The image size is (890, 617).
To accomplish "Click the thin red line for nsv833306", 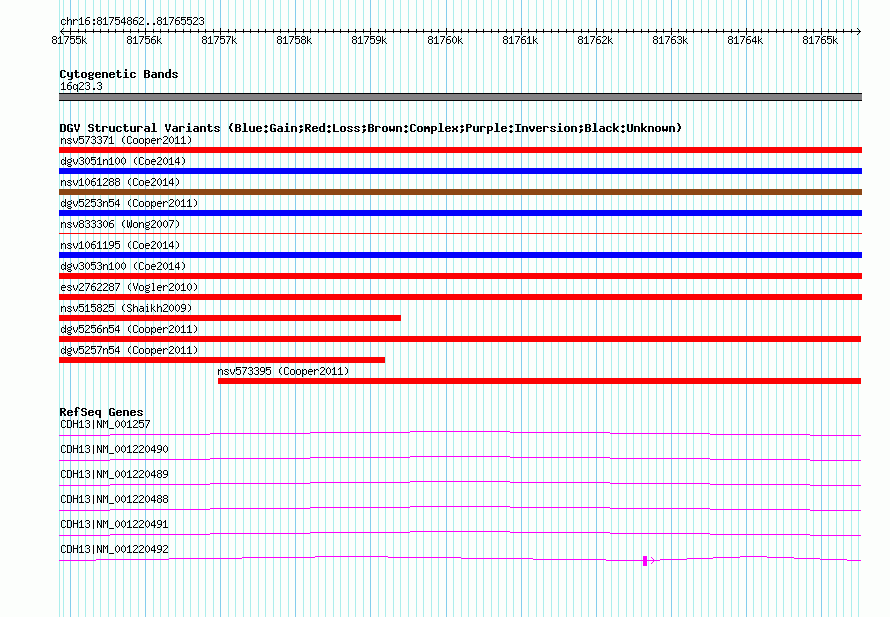I will (x=460, y=233).
